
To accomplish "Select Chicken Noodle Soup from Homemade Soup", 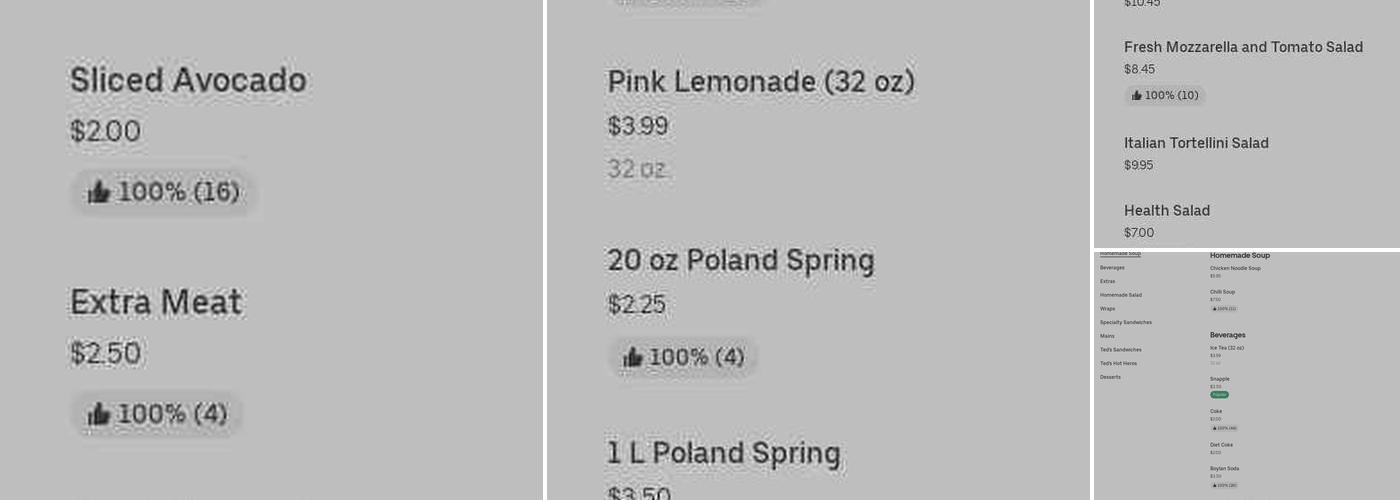I will click(x=1235, y=268).
